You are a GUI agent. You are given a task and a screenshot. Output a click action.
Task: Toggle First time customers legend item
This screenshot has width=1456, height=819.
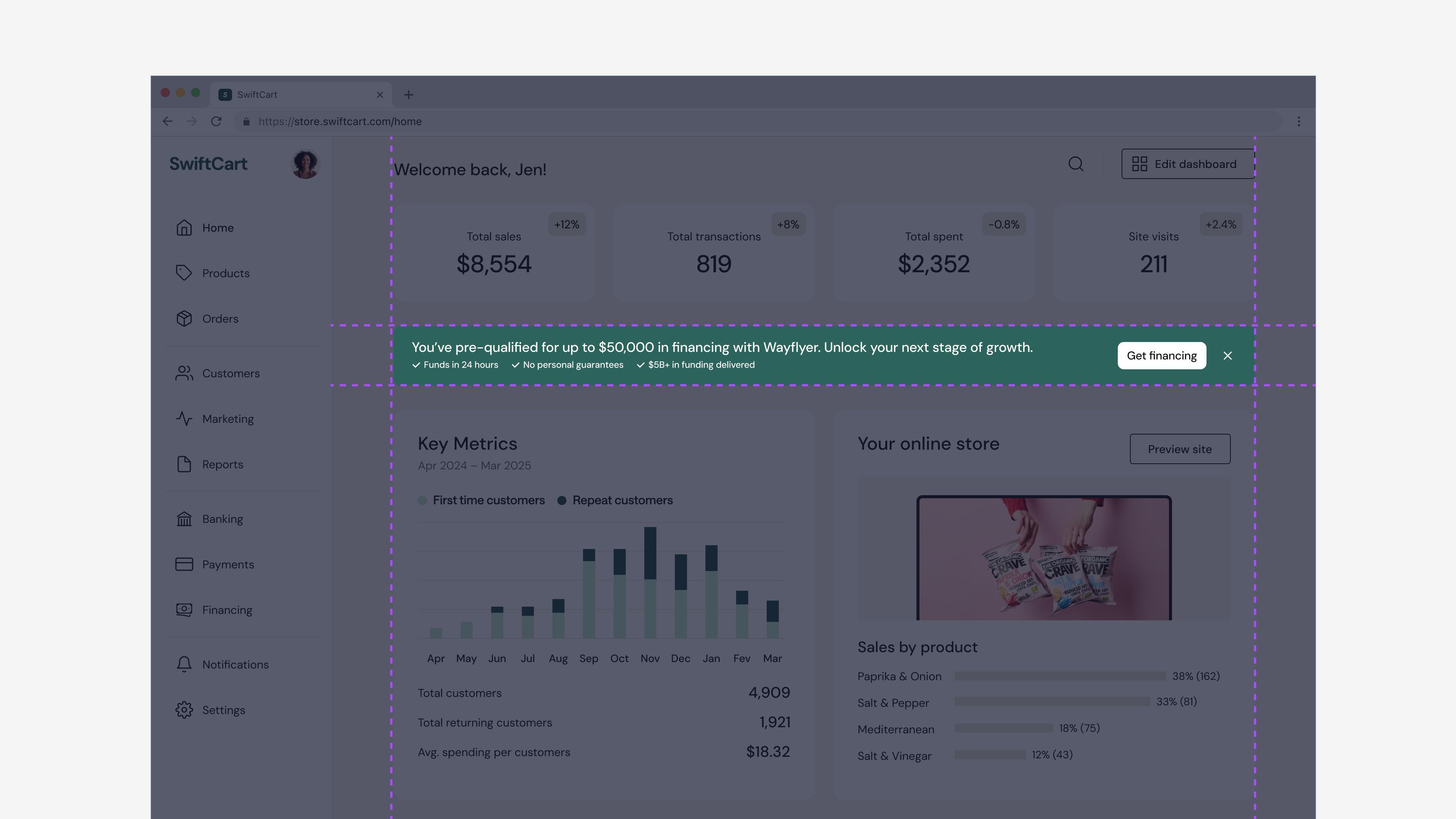482,500
